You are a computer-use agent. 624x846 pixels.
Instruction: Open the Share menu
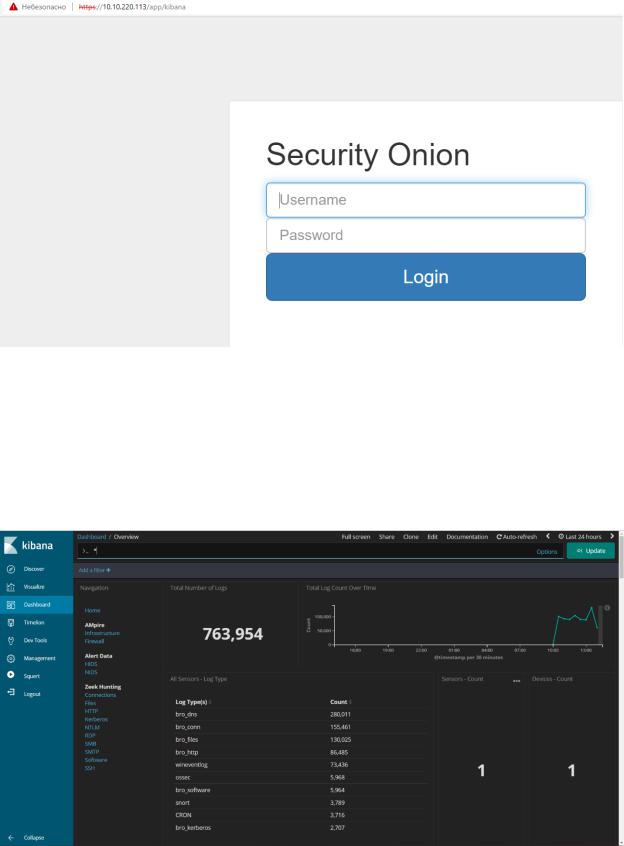click(386, 537)
